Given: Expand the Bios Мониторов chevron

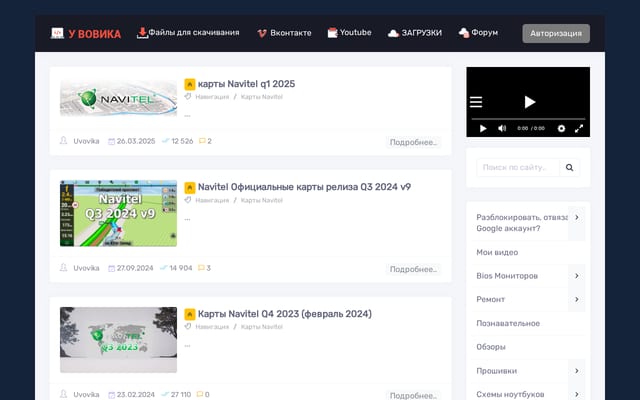Looking at the screenshot, I should point(577,276).
